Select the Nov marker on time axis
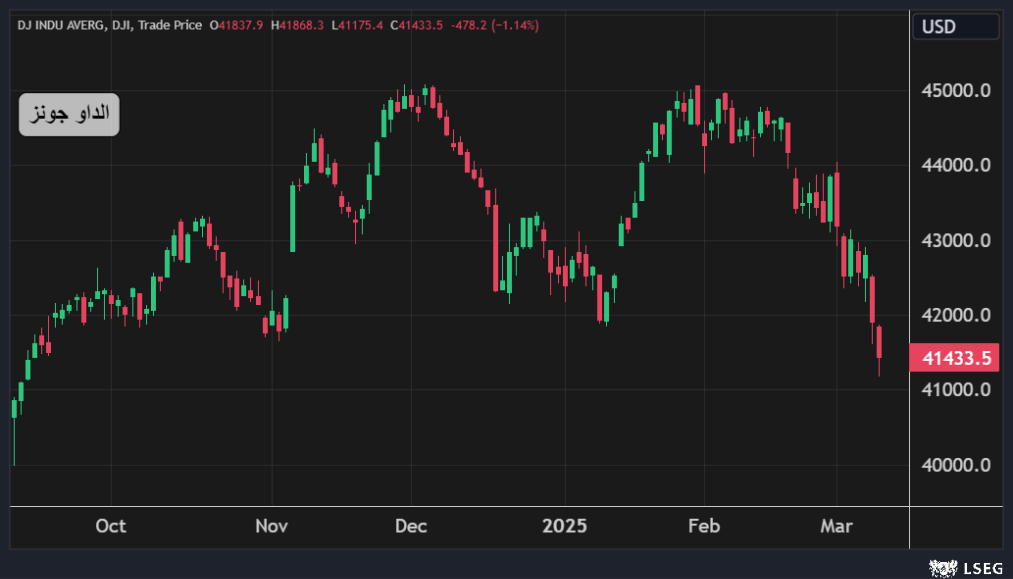This screenshot has height=579, width=1013. click(272, 526)
